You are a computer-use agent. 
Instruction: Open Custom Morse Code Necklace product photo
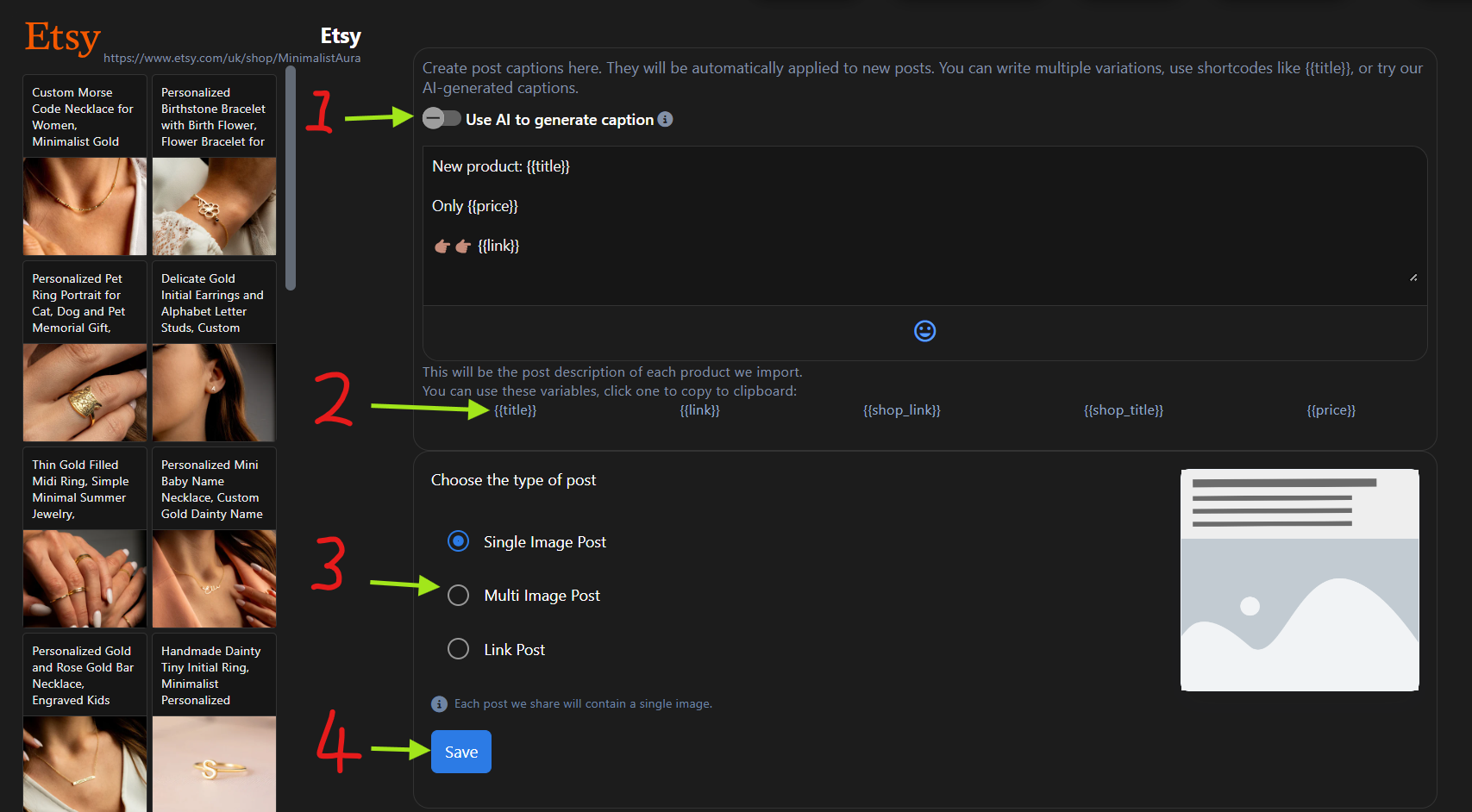(x=85, y=206)
